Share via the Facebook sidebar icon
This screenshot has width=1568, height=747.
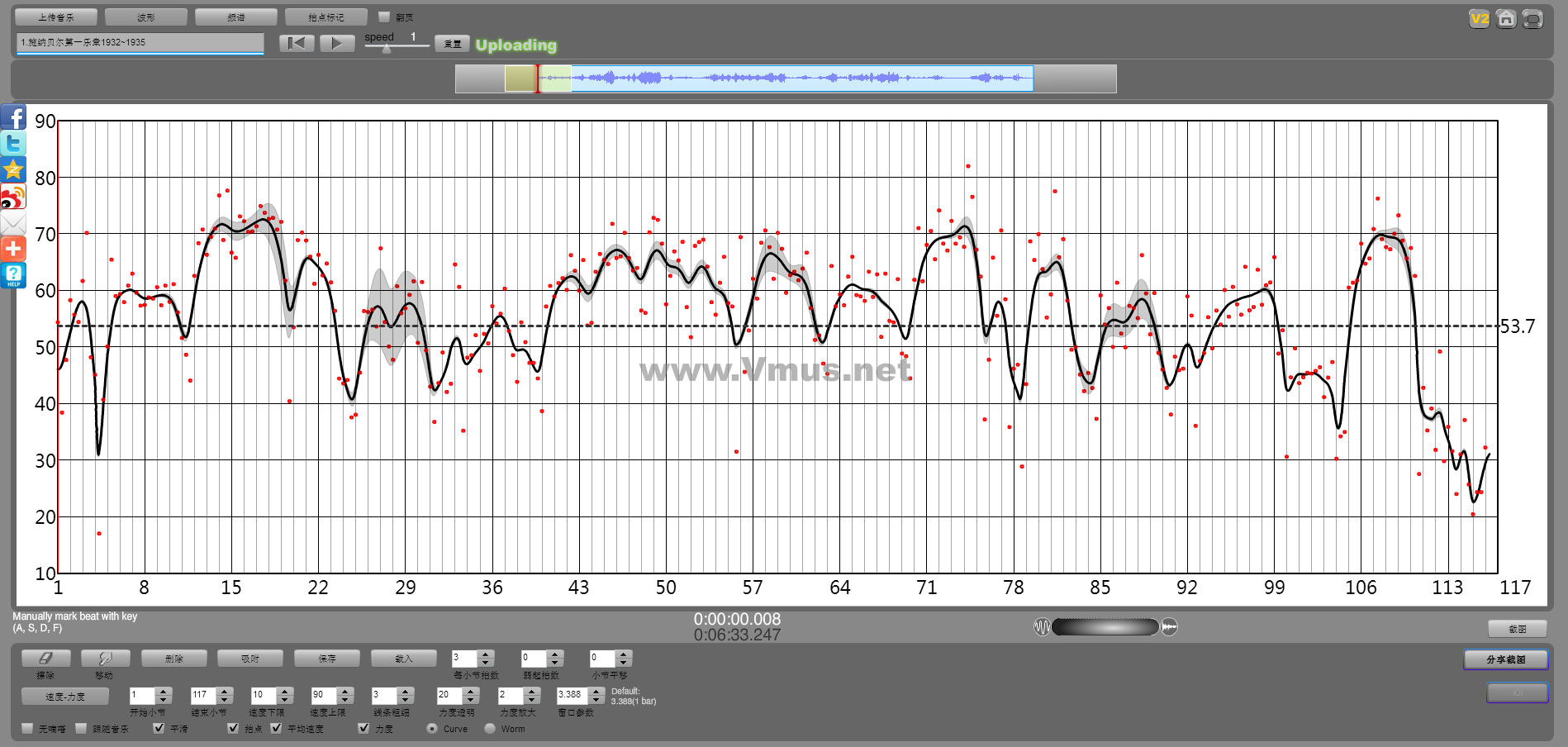(13, 117)
